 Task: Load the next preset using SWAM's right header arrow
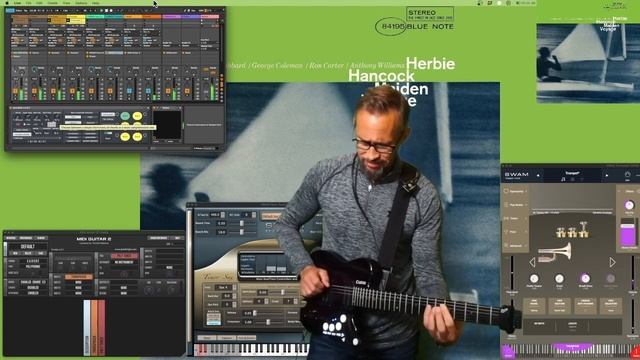point(607,176)
